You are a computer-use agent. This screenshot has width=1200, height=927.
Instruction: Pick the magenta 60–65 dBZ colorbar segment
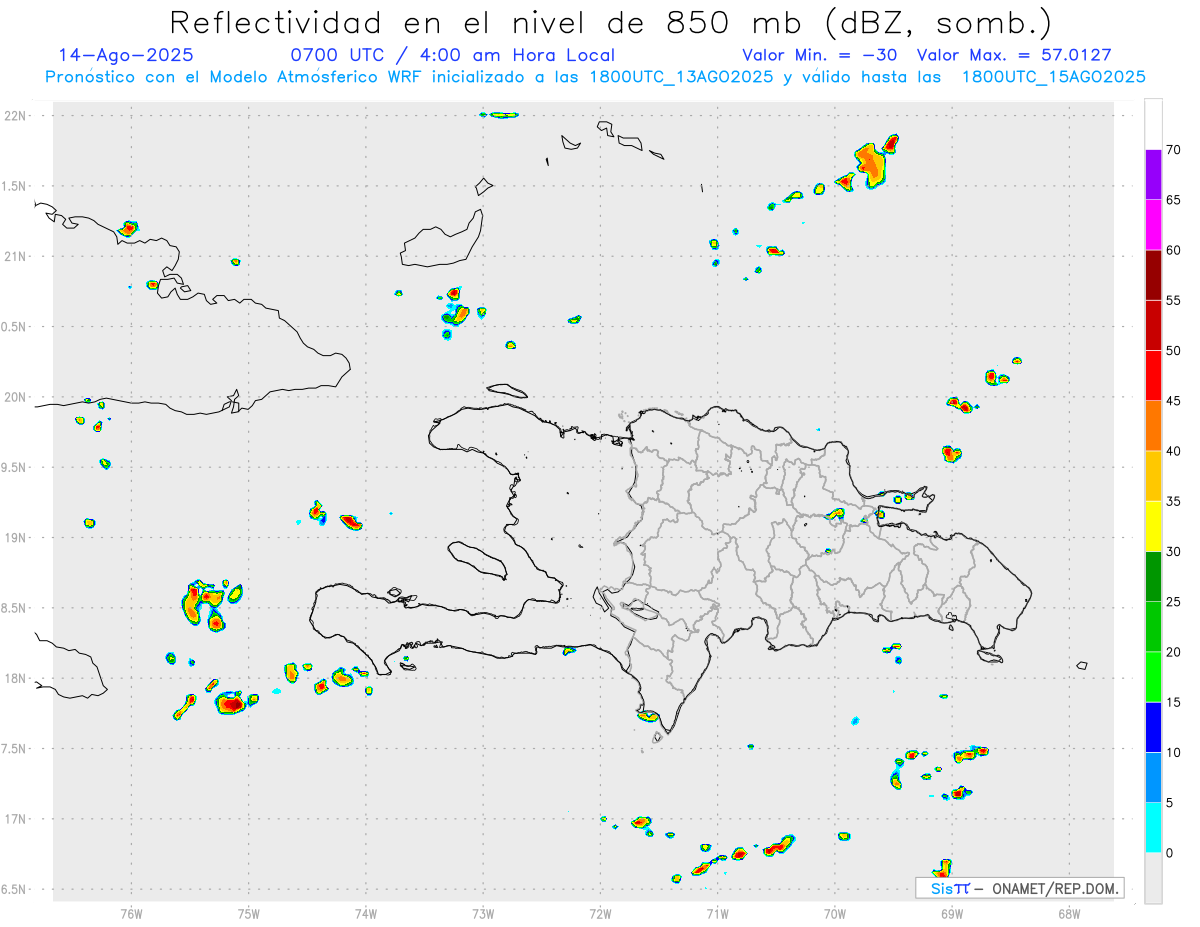point(1153,225)
